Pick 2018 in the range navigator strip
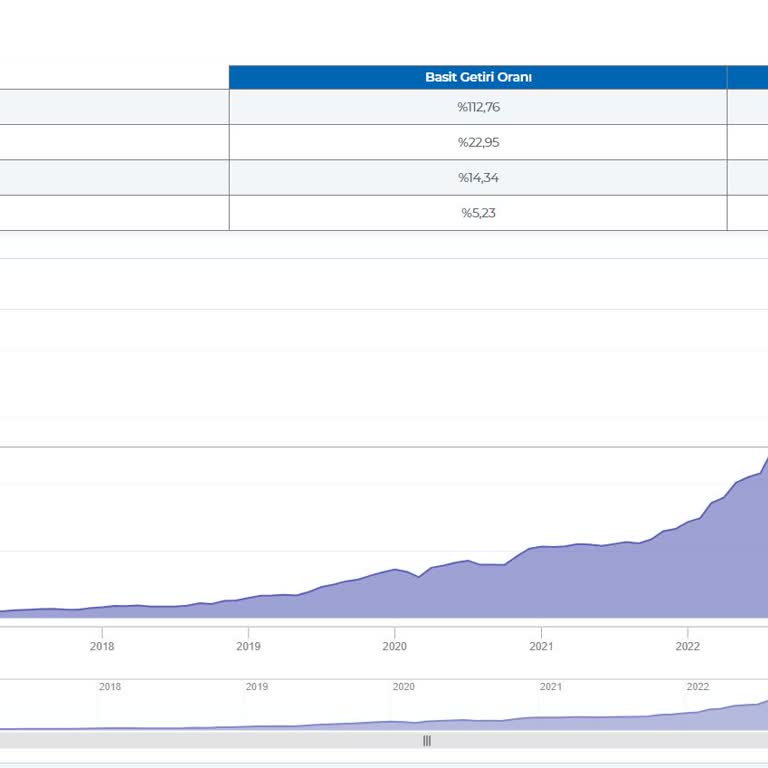The width and height of the screenshot is (768, 768). click(110, 687)
